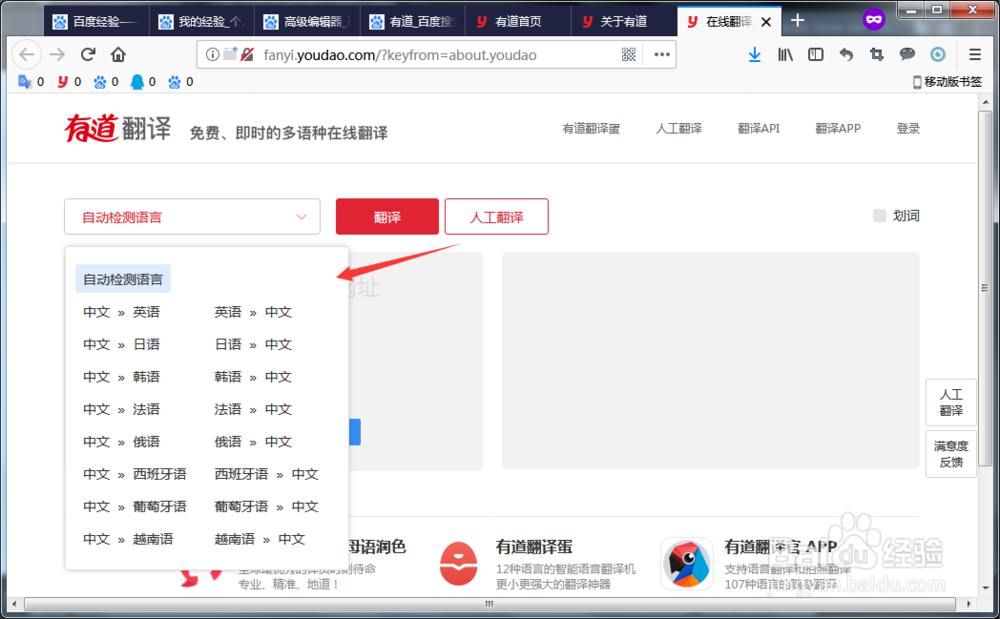The image size is (1000, 619).
Task: Open a new tab with plus button
Action: pyautogui.click(x=797, y=21)
